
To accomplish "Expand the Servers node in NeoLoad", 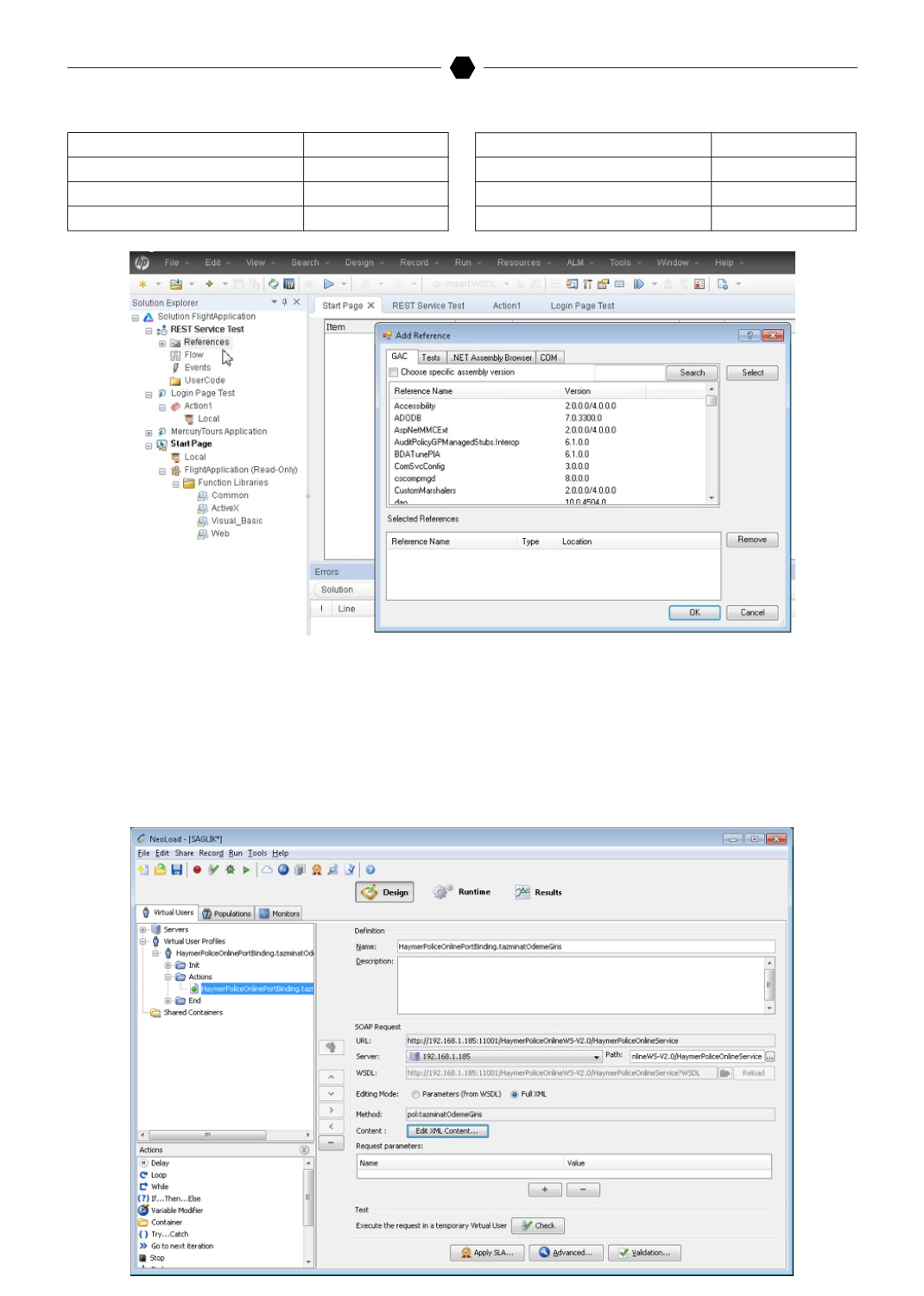I will coord(142,930).
